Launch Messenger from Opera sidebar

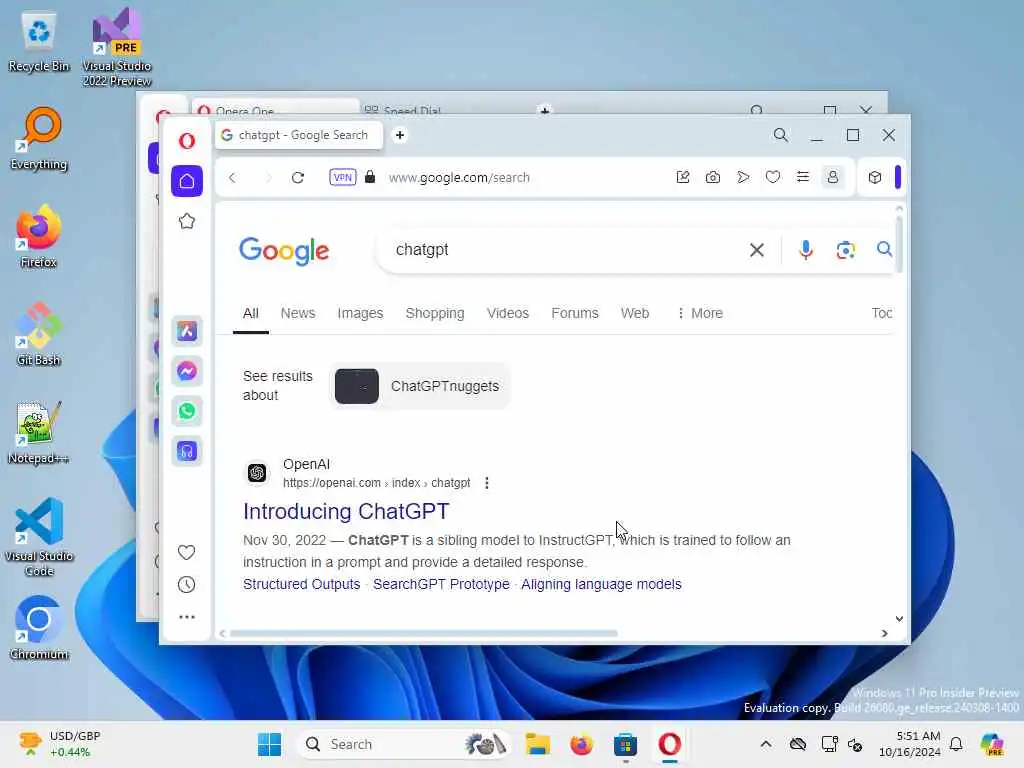(187, 371)
